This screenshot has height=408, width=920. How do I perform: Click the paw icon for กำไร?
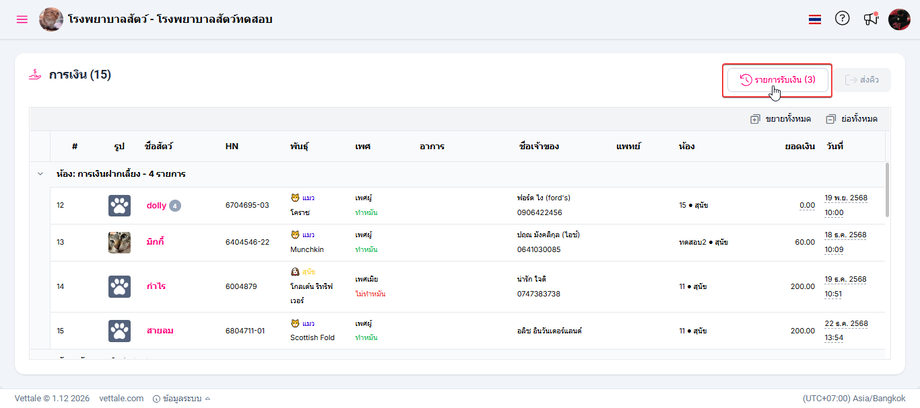coord(119,287)
